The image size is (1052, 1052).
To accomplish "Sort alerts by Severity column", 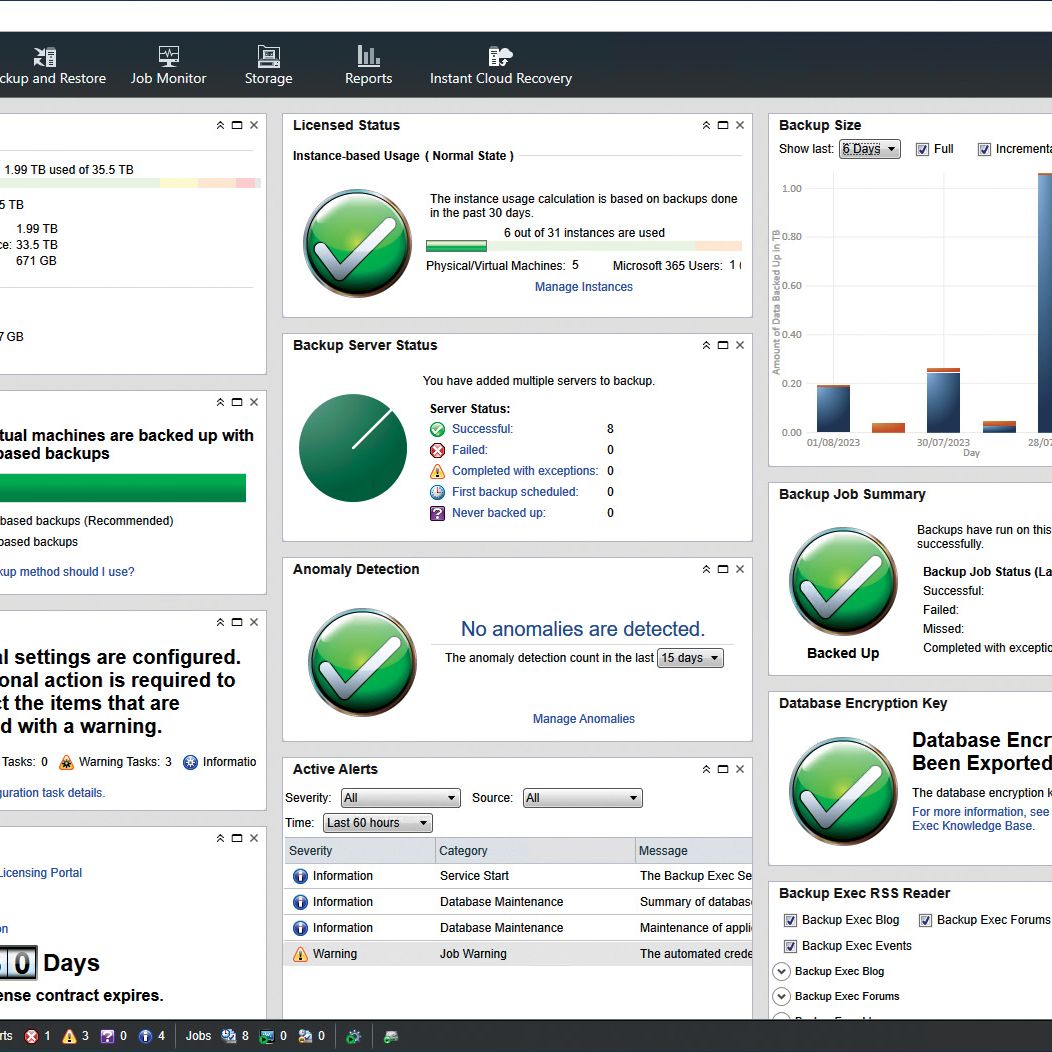I will pos(360,851).
